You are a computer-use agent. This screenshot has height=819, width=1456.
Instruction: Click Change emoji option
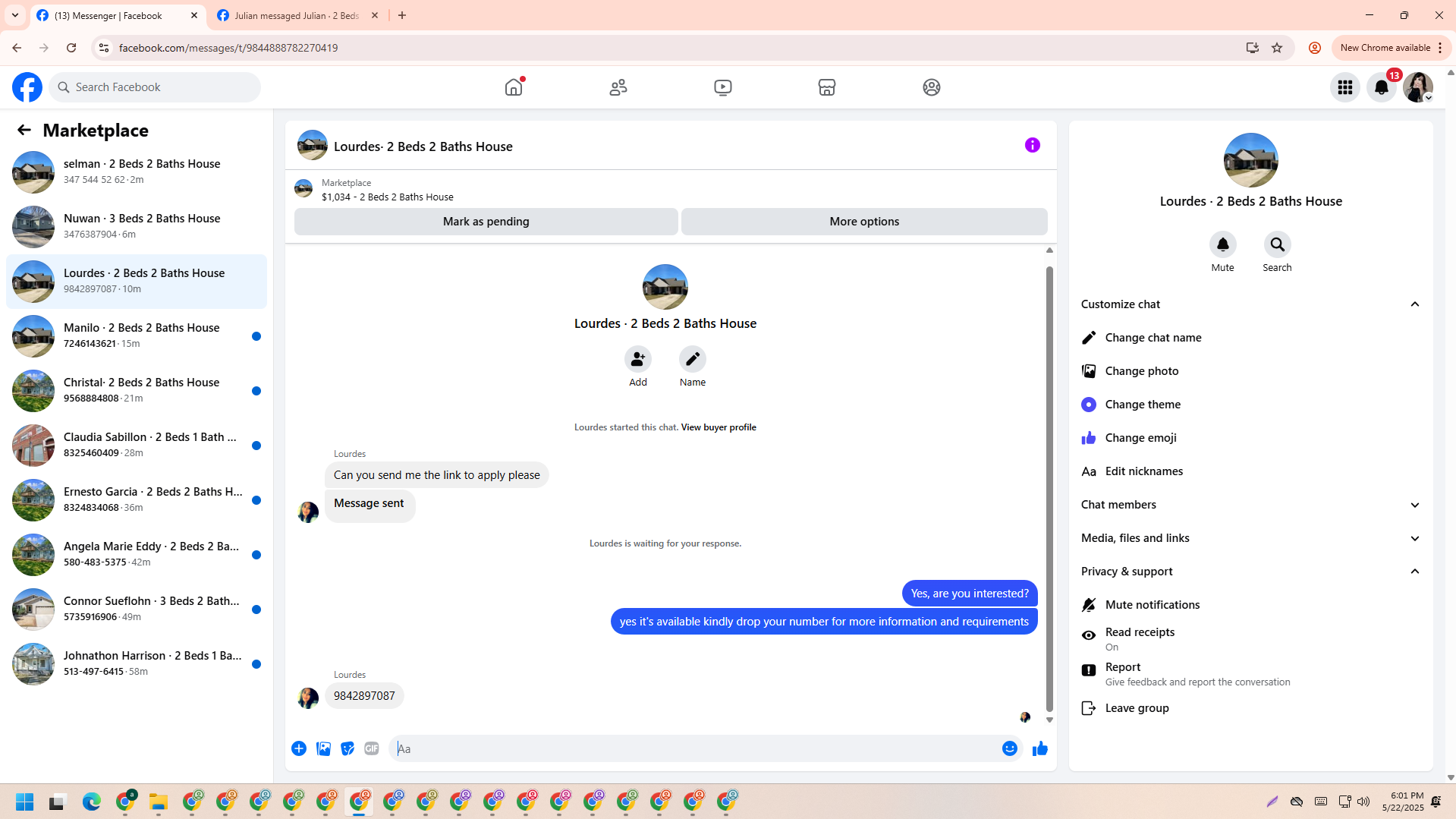1250,438
